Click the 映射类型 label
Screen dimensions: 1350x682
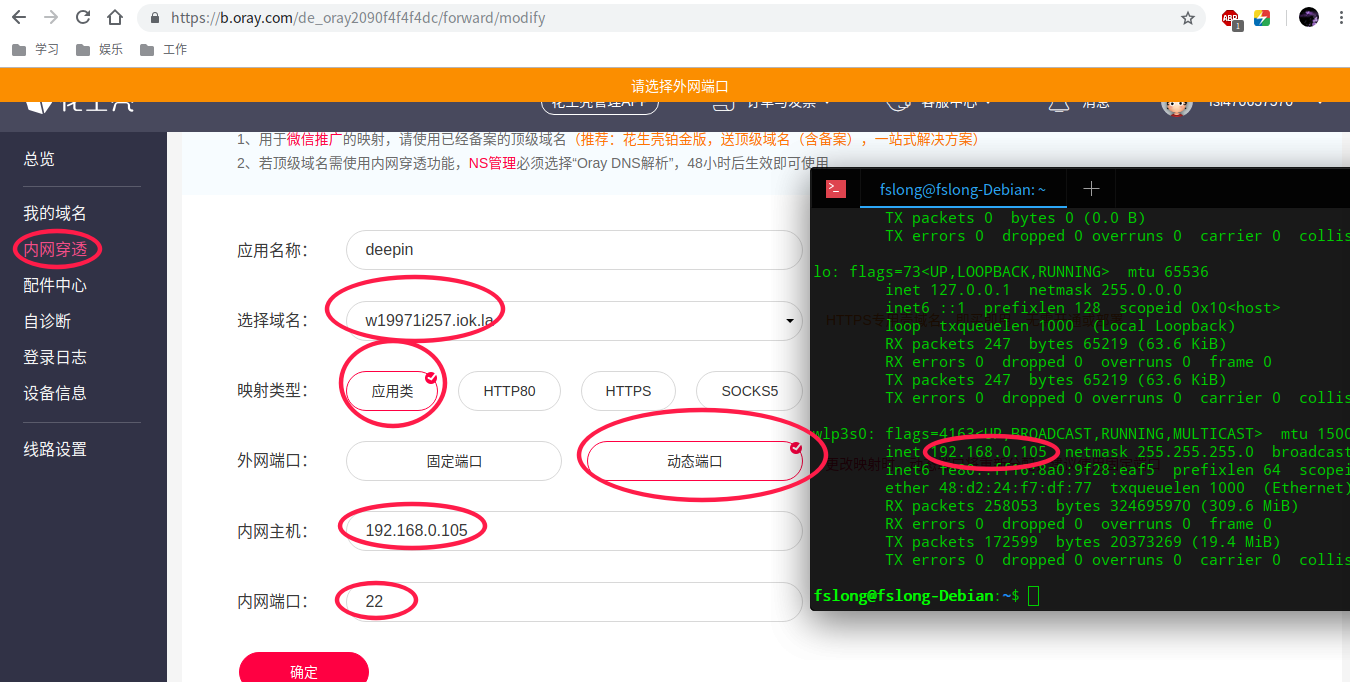click(272, 391)
